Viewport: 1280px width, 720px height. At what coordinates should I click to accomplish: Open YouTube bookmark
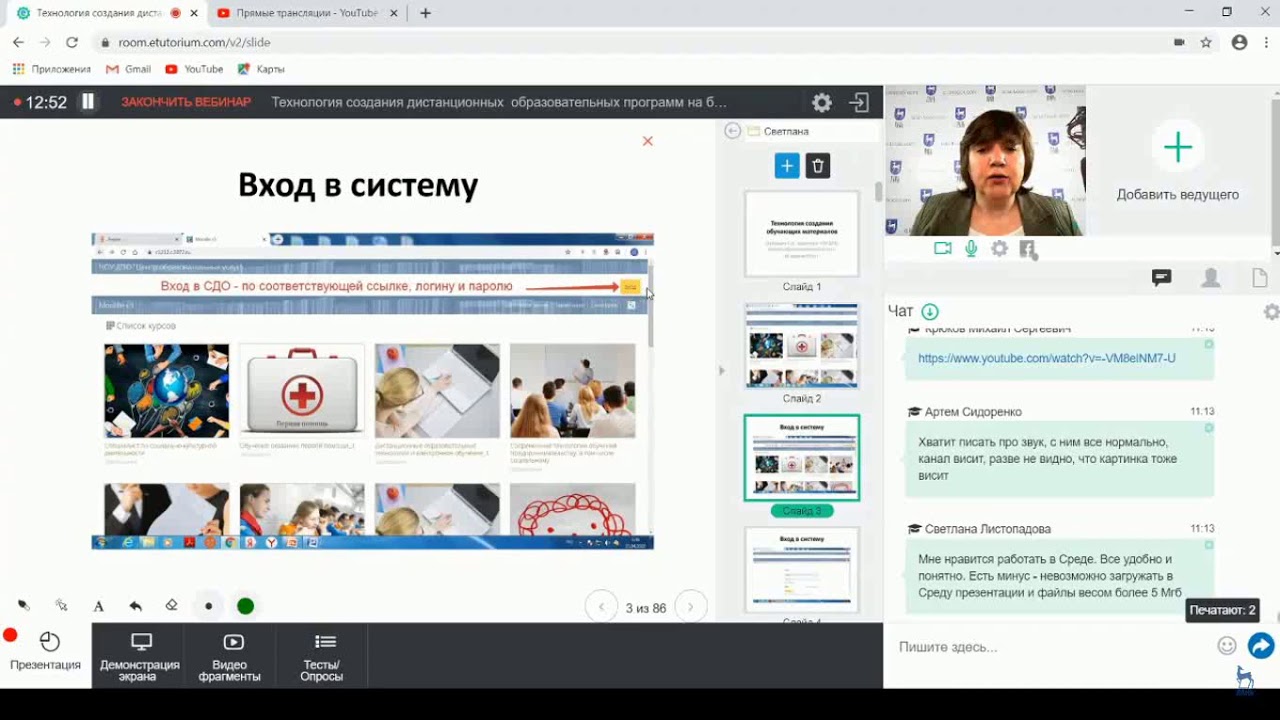194,69
